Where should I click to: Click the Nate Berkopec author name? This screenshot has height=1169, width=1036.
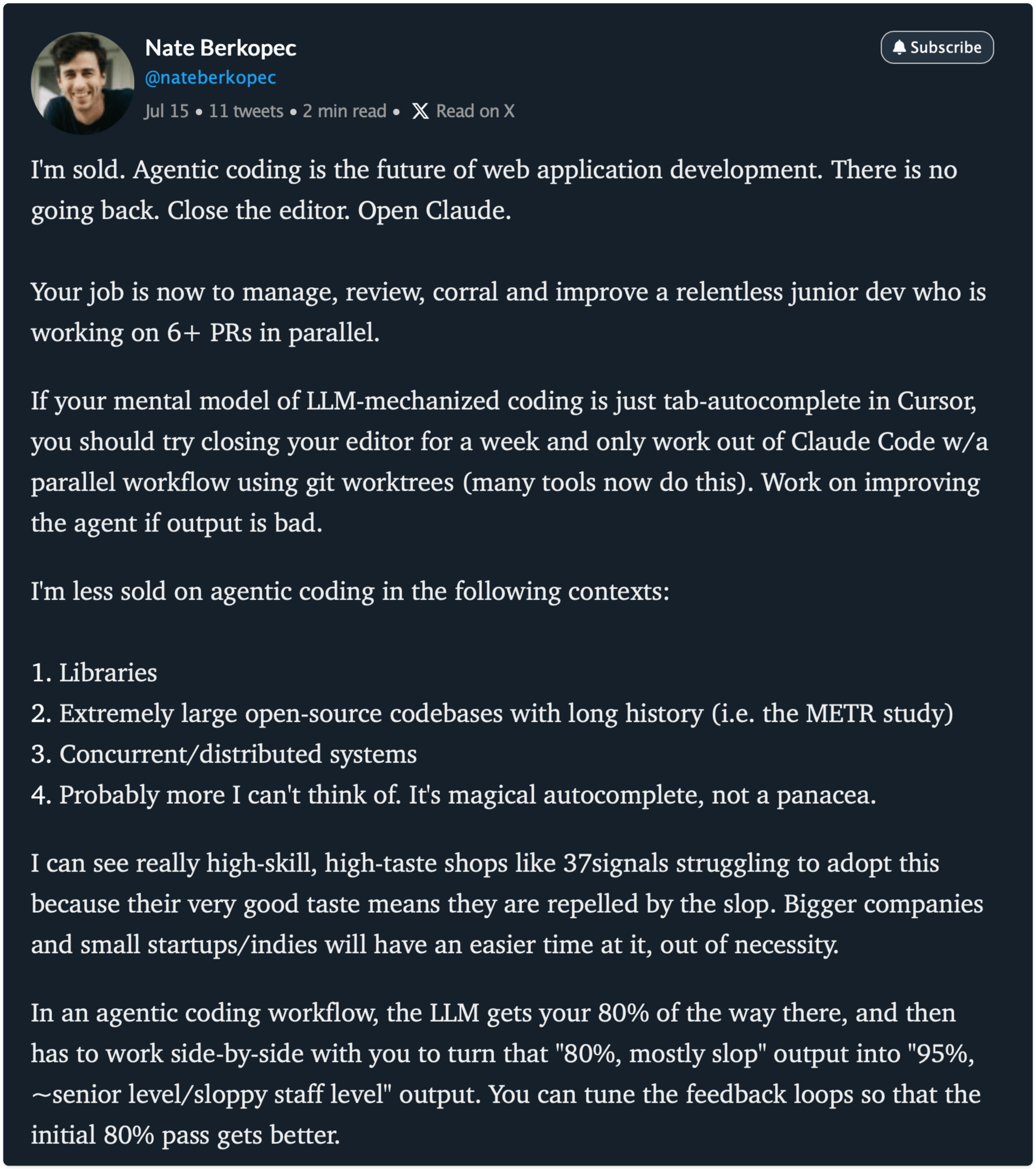pyautogui.click(x=220, y=48)
